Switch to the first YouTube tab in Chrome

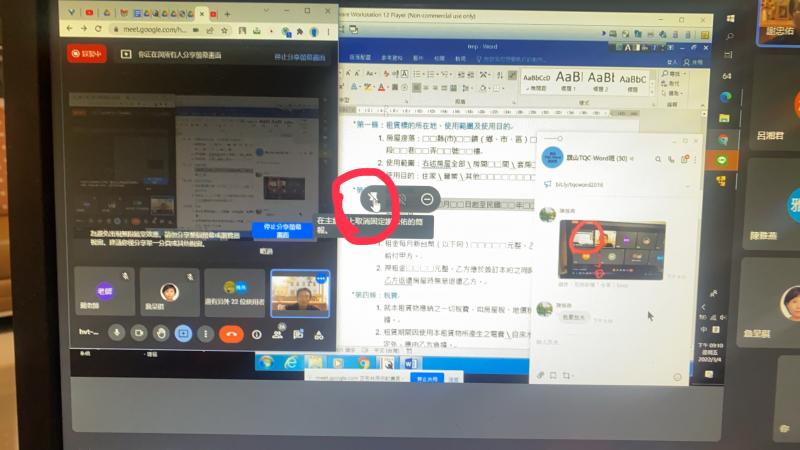coord(89,13)
